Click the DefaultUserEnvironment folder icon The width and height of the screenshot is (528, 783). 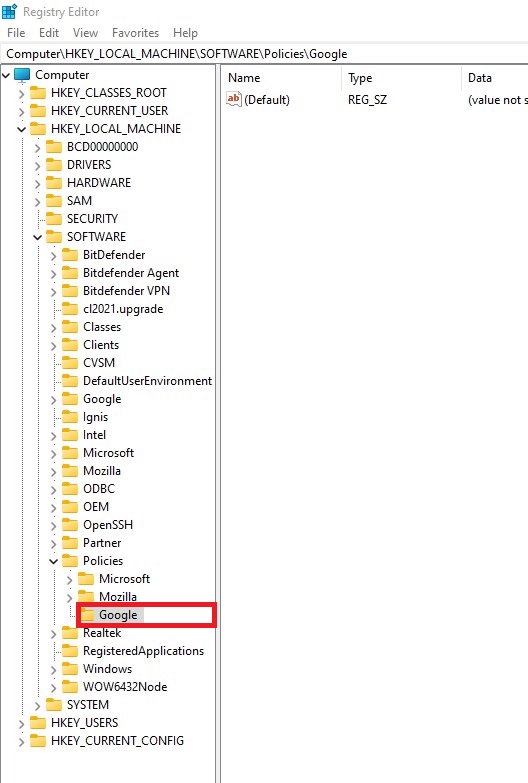pos(70,381)
